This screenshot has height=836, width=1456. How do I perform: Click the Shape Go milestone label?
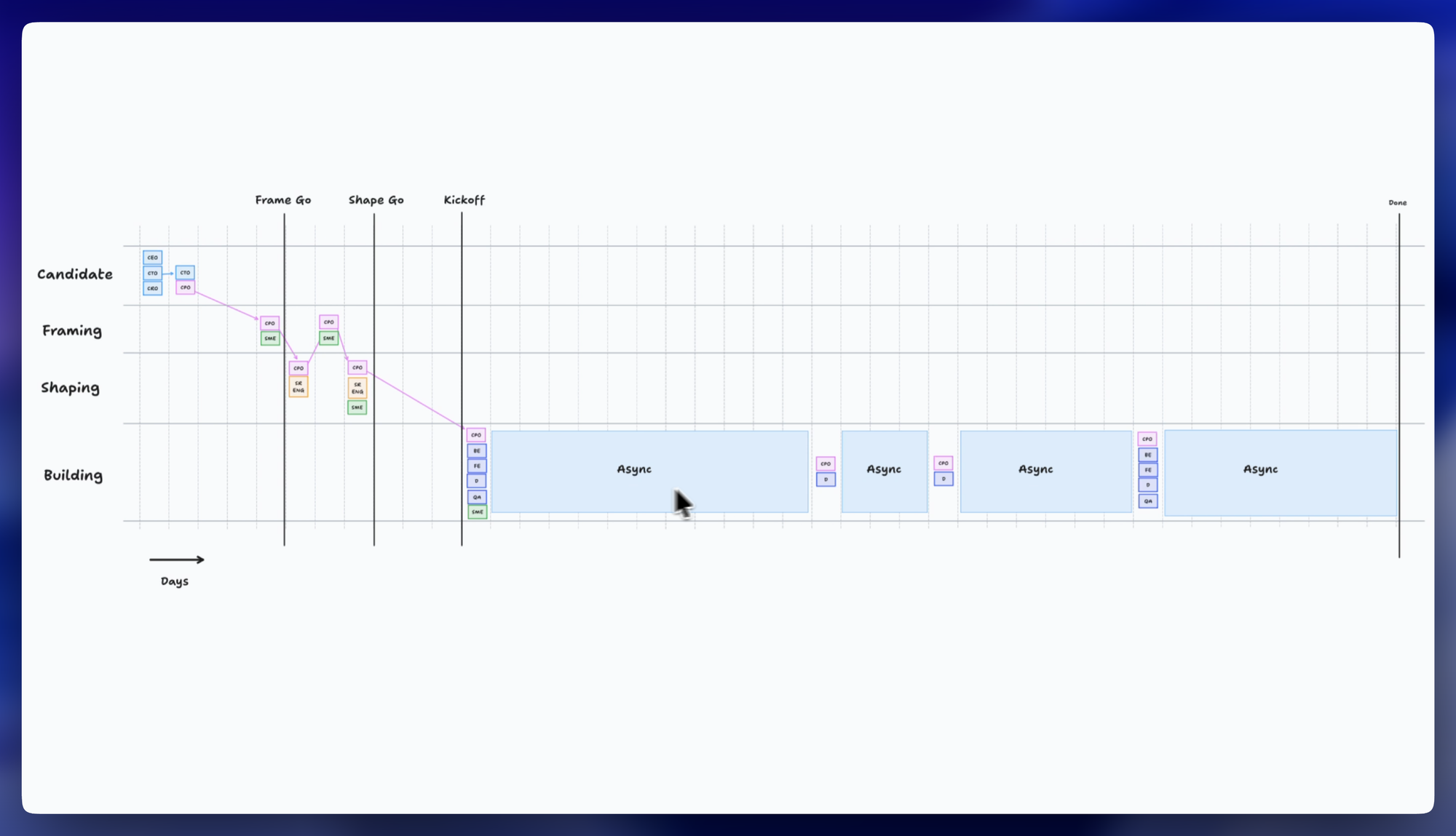[376, 200]
